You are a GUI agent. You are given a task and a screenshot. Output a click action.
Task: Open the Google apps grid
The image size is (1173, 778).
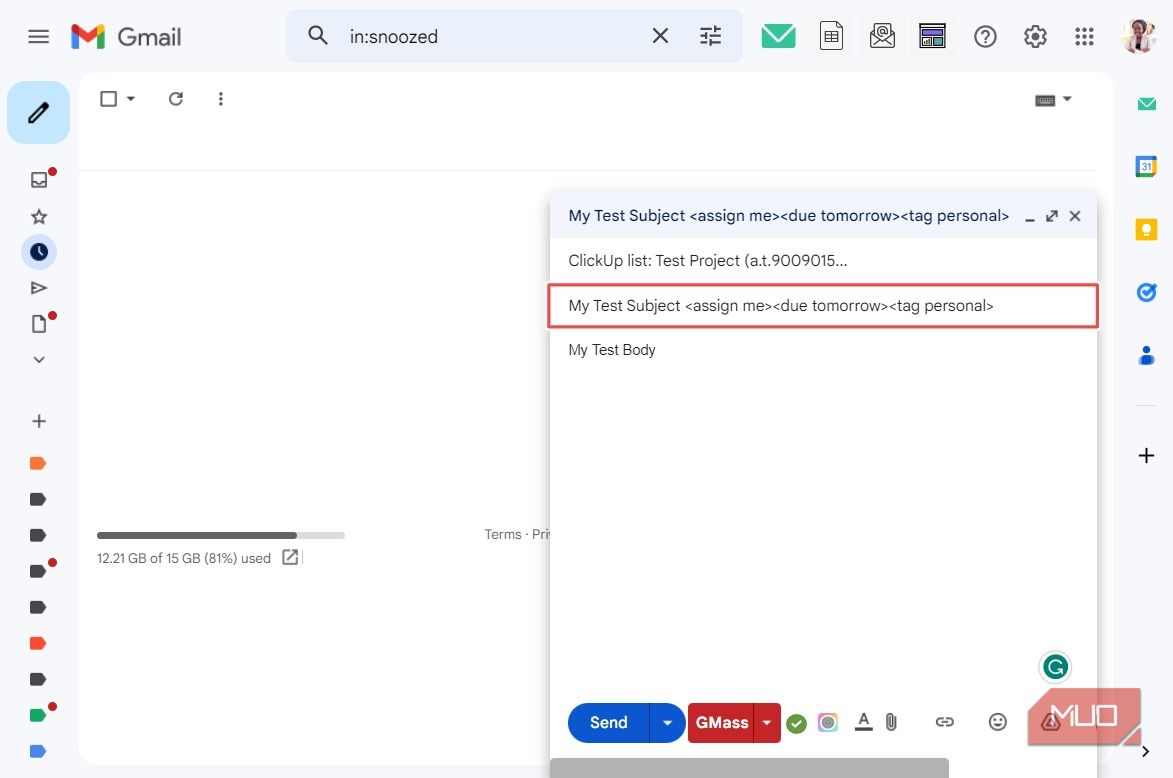click(x=1084, y=36)
